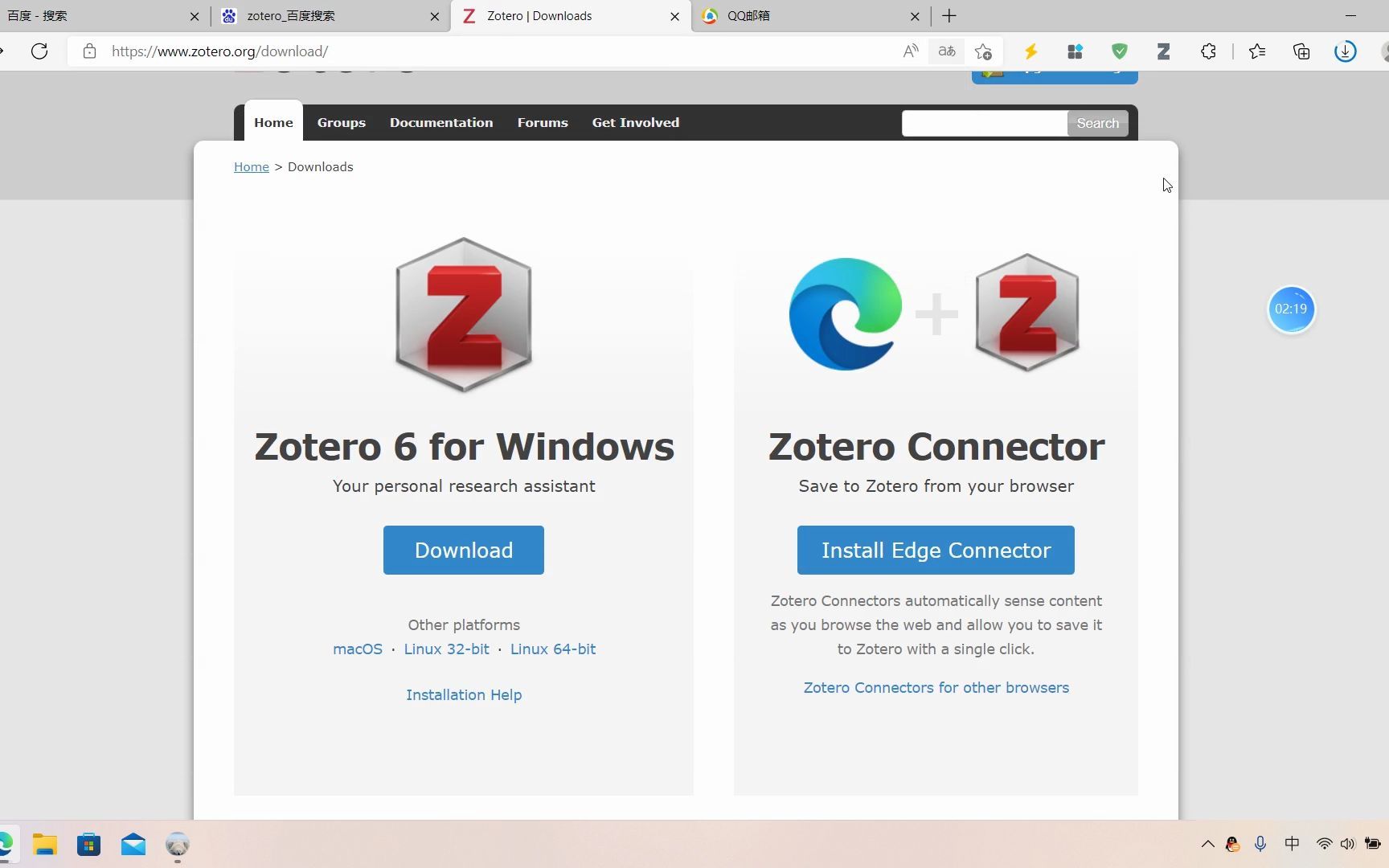
Task: Click the QQ penguin tray icon
Action: (1232, 844)
